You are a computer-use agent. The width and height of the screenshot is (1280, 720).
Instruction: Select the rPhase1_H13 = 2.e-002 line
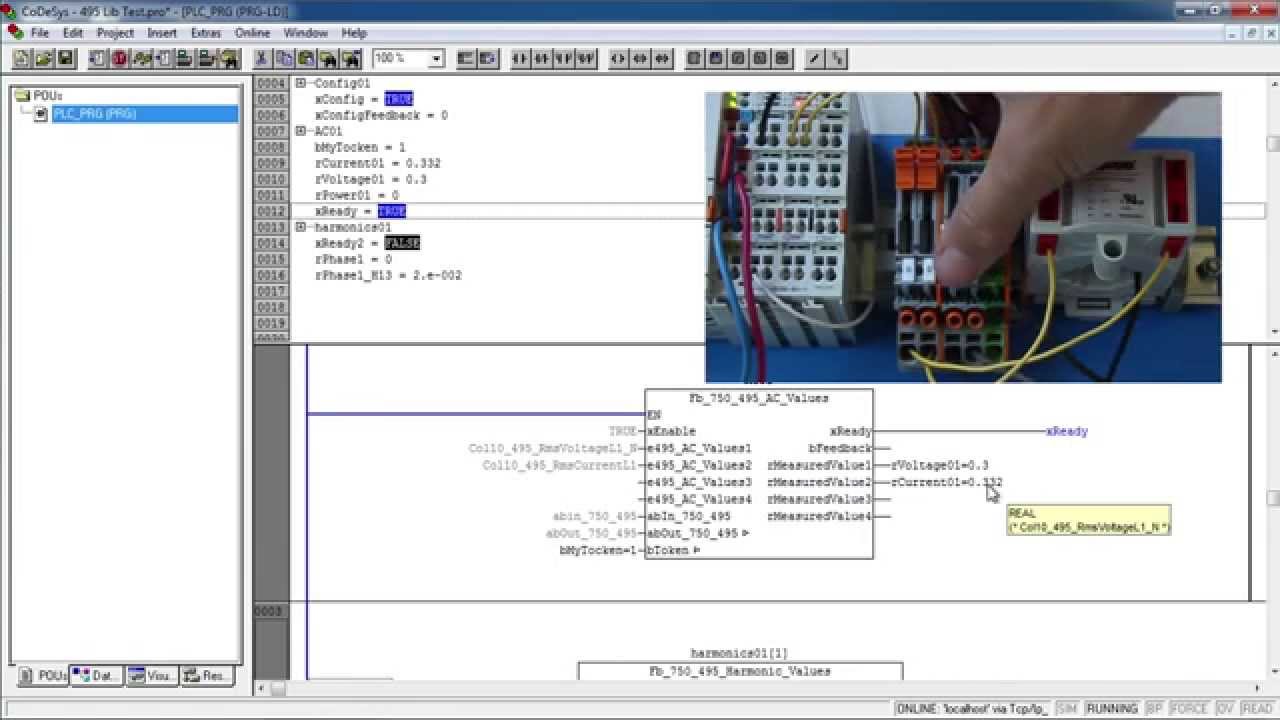388,275
